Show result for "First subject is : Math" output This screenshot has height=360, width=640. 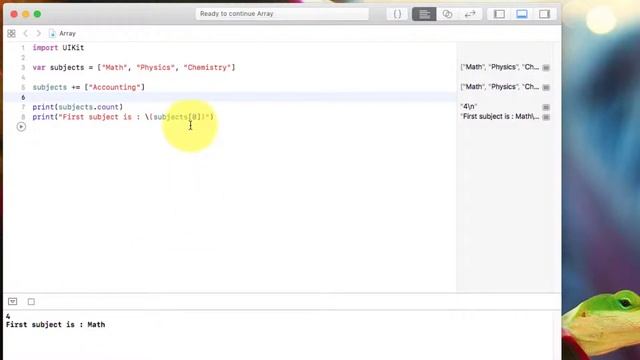click(546, 117)
